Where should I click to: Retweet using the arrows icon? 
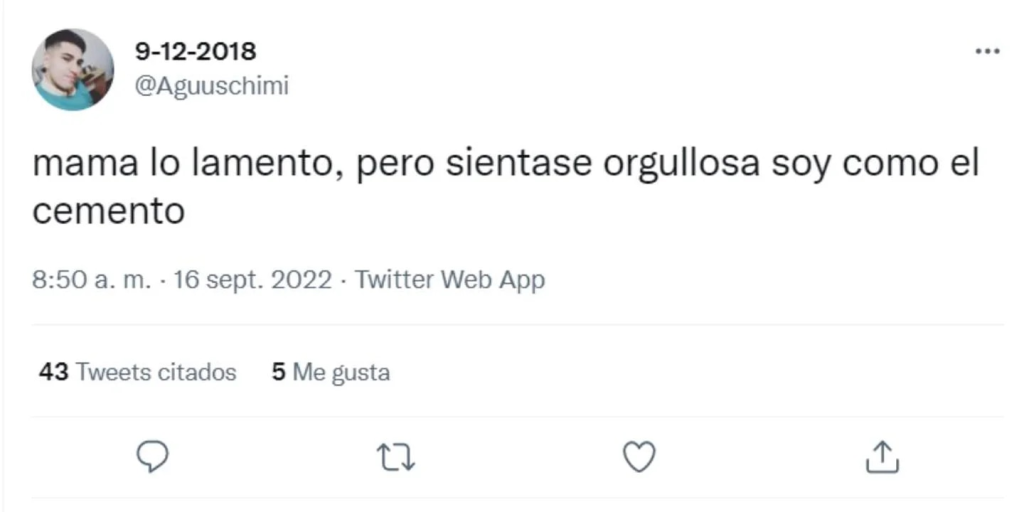[395, 457]
